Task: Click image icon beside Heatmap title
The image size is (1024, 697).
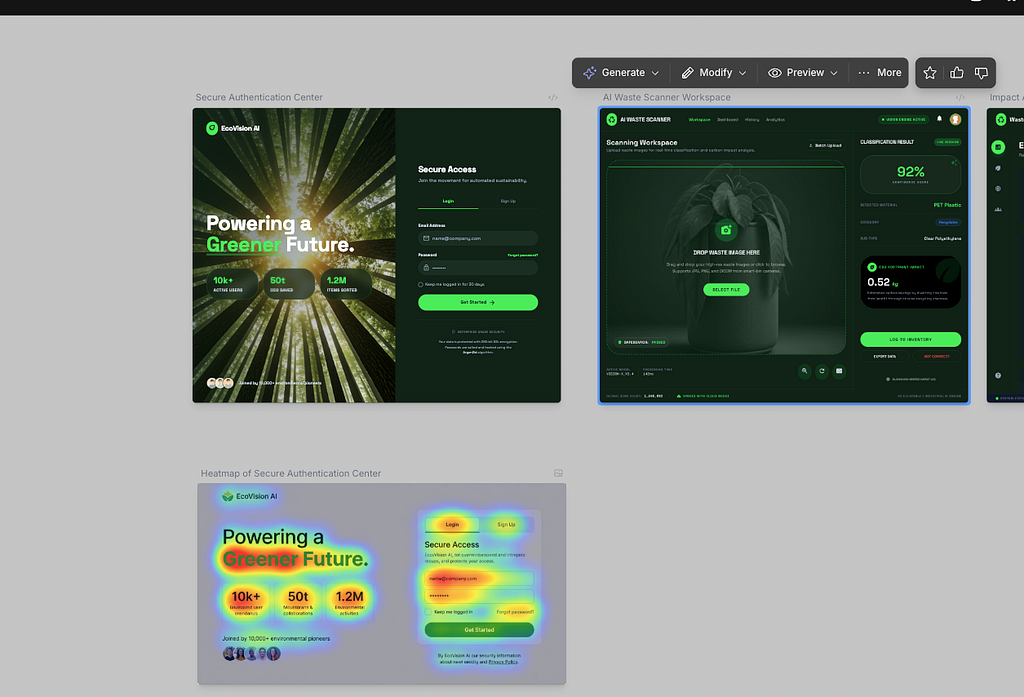Action: pos(558,473)
